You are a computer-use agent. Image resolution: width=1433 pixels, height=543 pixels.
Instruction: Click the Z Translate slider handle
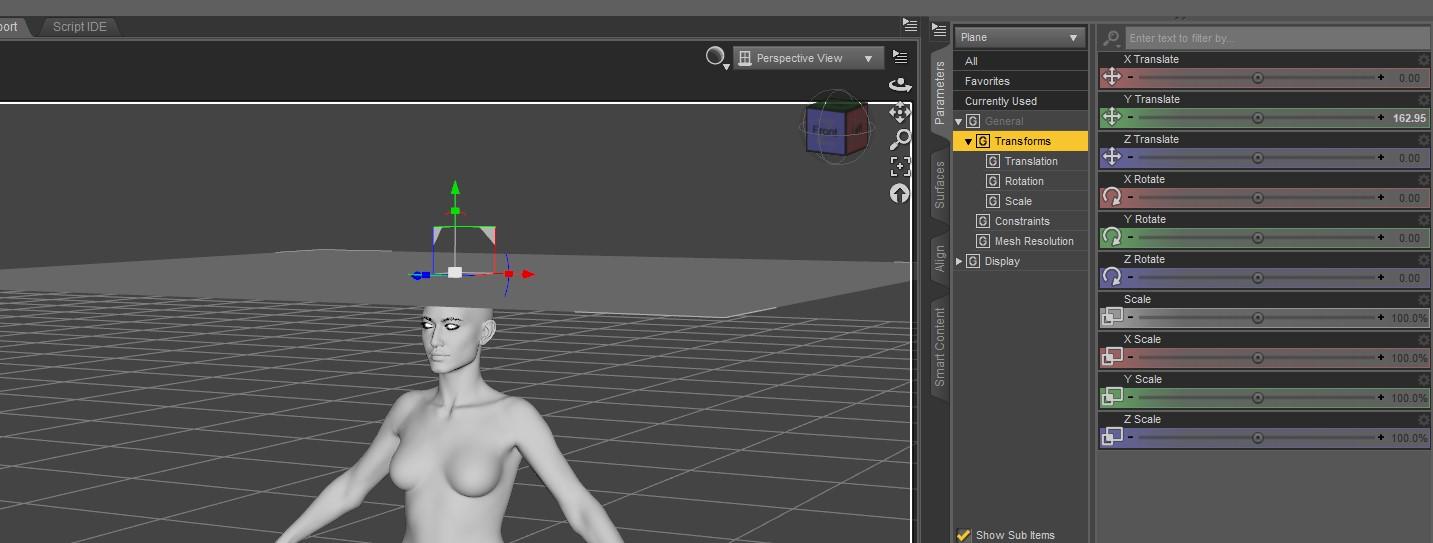(x=1258, y=157)
